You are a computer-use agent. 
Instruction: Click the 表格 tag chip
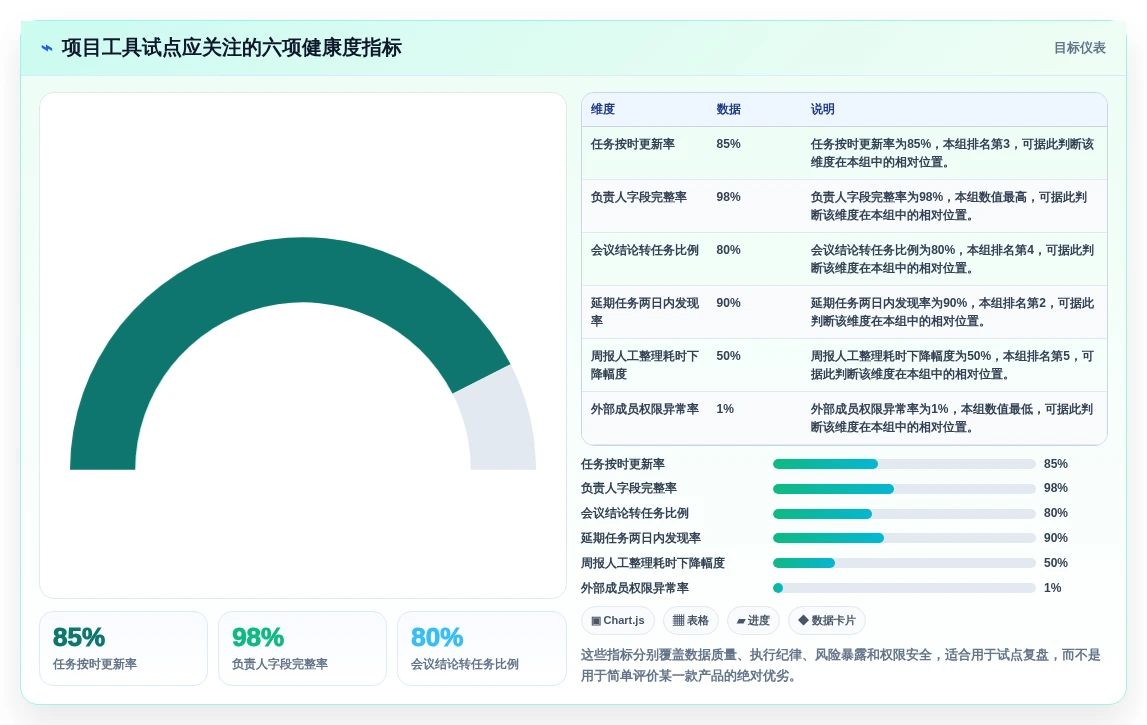coord(691,620)
